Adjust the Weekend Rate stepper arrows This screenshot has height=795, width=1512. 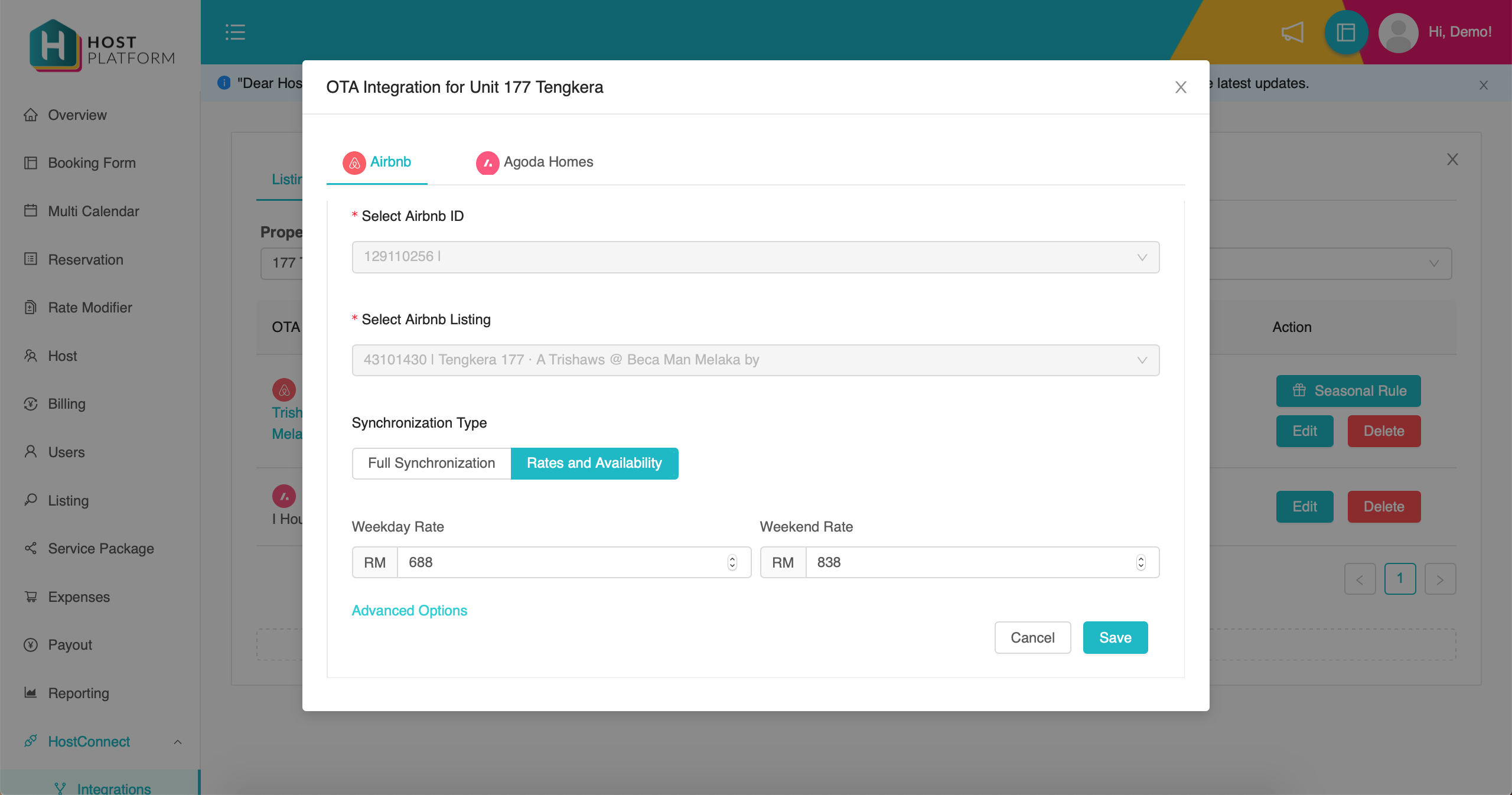click(x=1141, y=562)
